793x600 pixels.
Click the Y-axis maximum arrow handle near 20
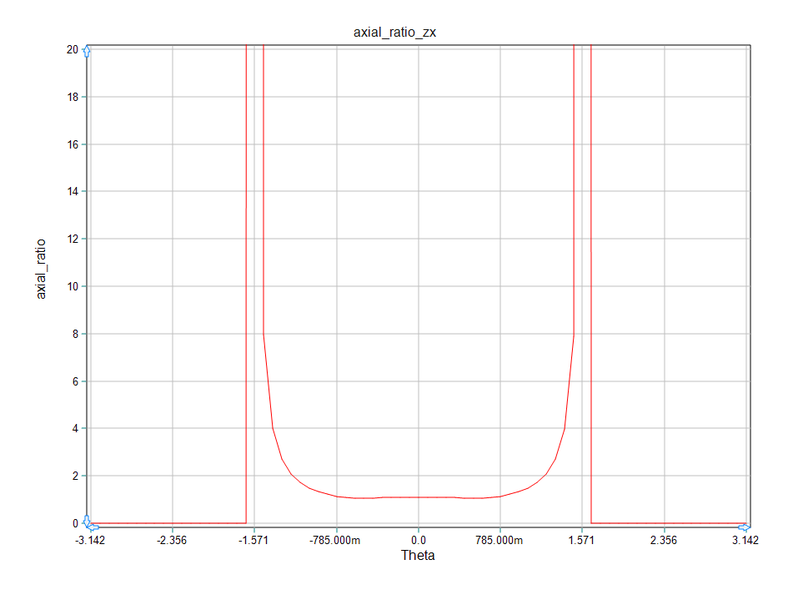point(87,51)
